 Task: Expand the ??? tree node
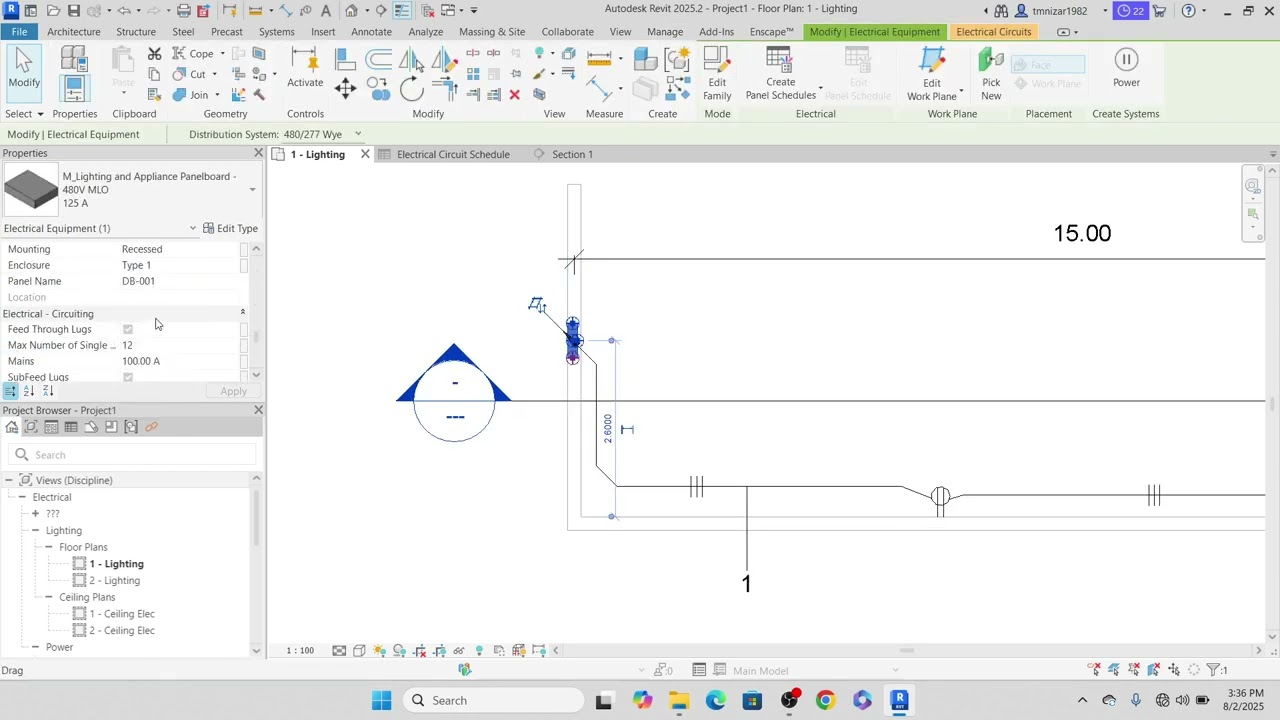(x=35, y=514)
